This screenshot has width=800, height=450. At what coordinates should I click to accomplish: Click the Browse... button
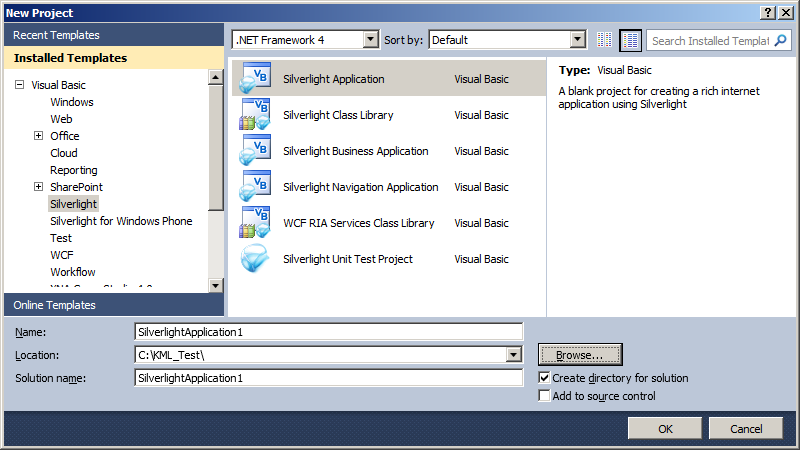[580, 355]
